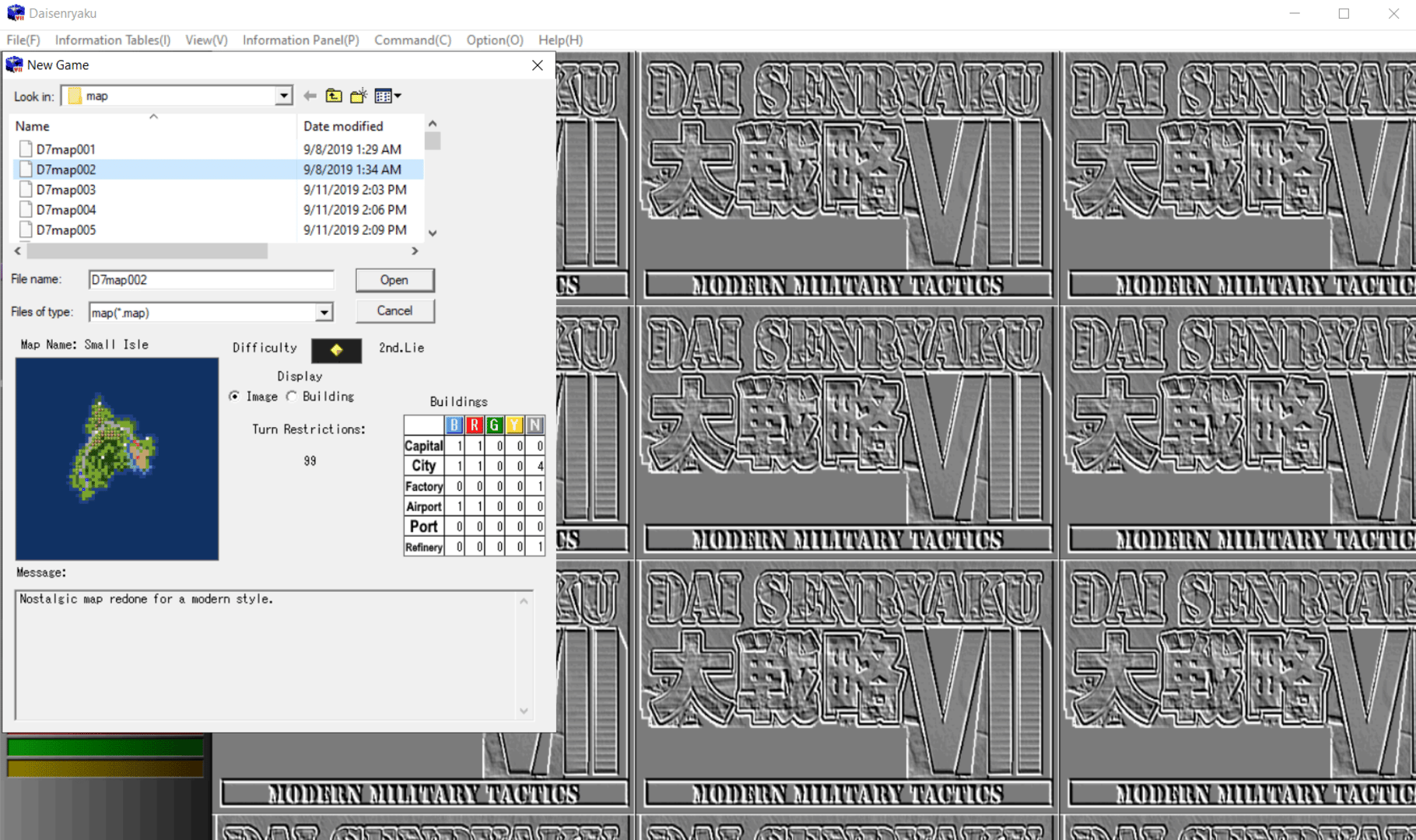Click the Blue team column header
The image size is (1416, 840).
tap(454, 425)
